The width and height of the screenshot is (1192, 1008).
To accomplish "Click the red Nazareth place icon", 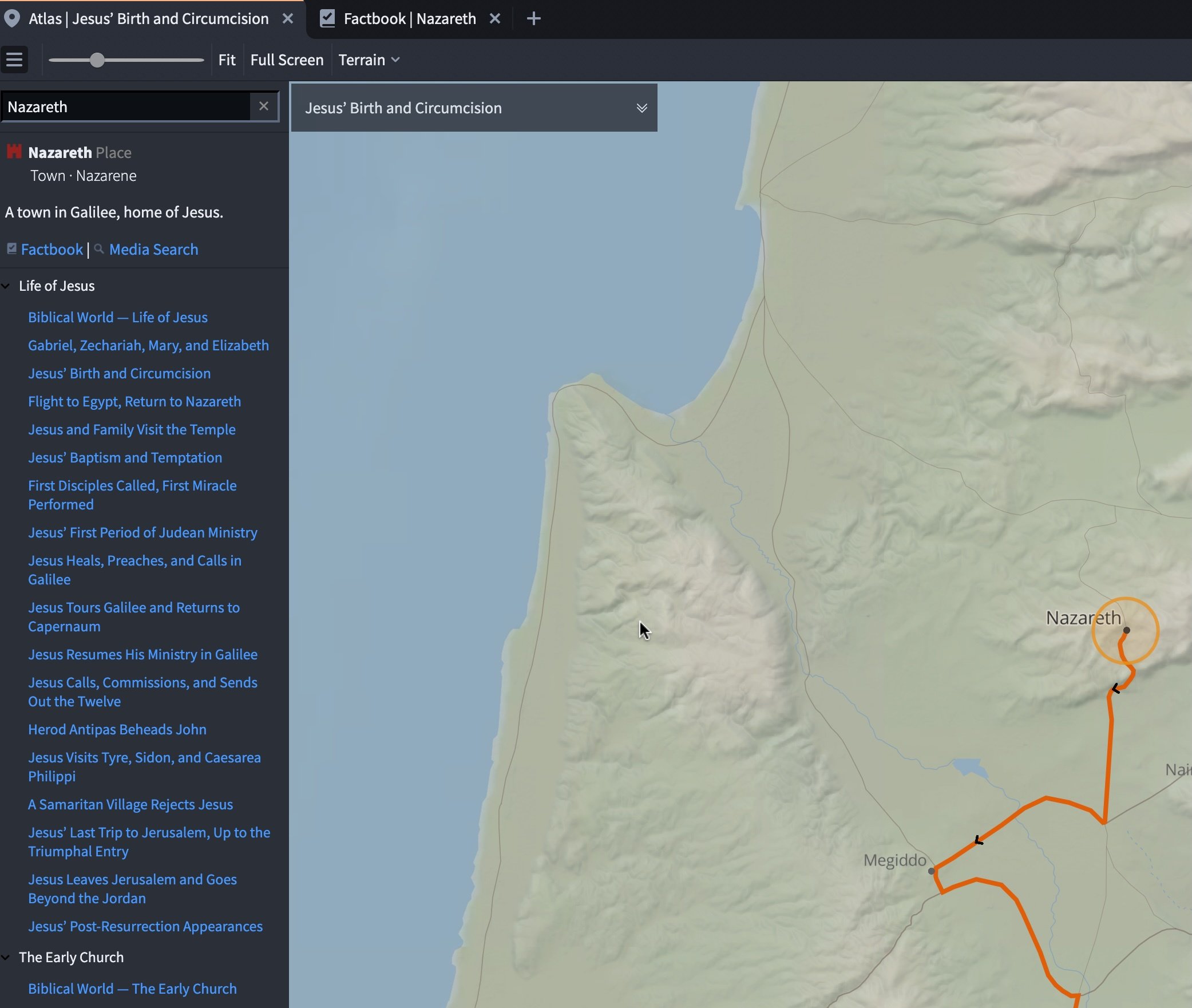I will (x=14, y=152).
